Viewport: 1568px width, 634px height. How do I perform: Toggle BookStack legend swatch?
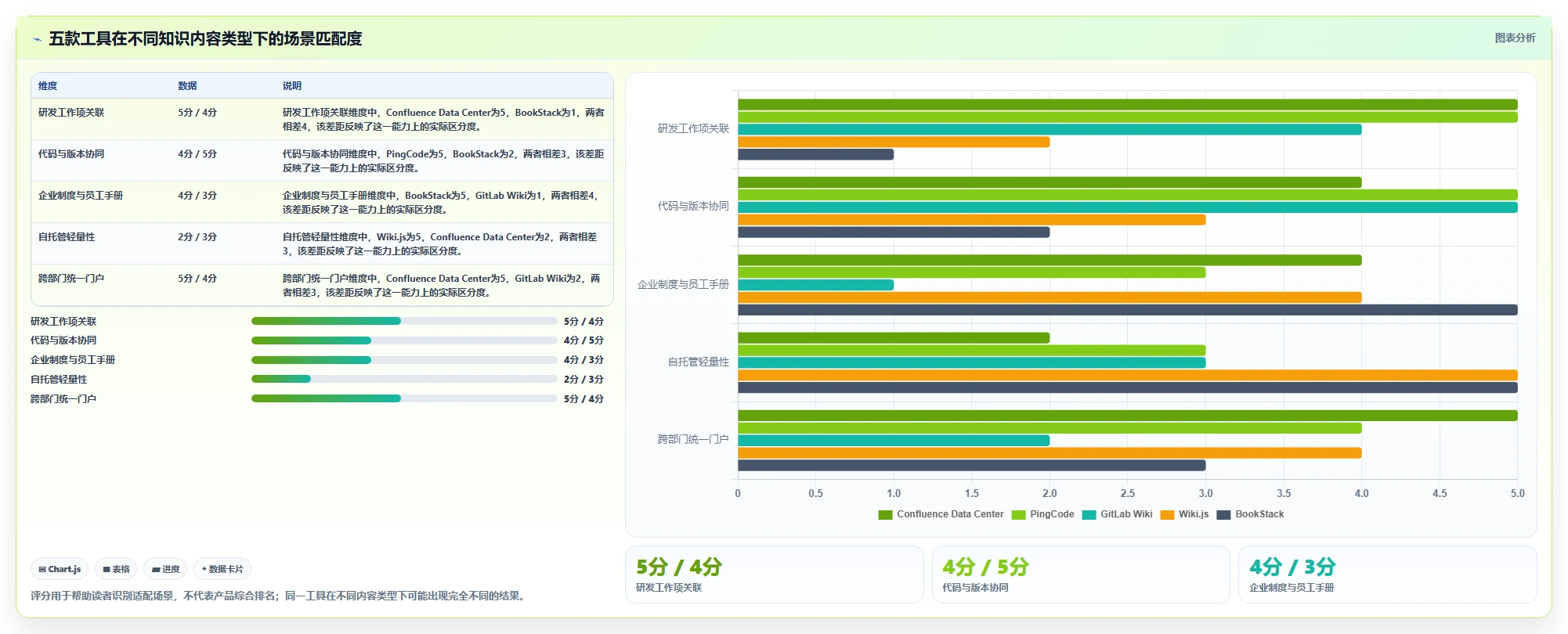(x=1223, y=514)
